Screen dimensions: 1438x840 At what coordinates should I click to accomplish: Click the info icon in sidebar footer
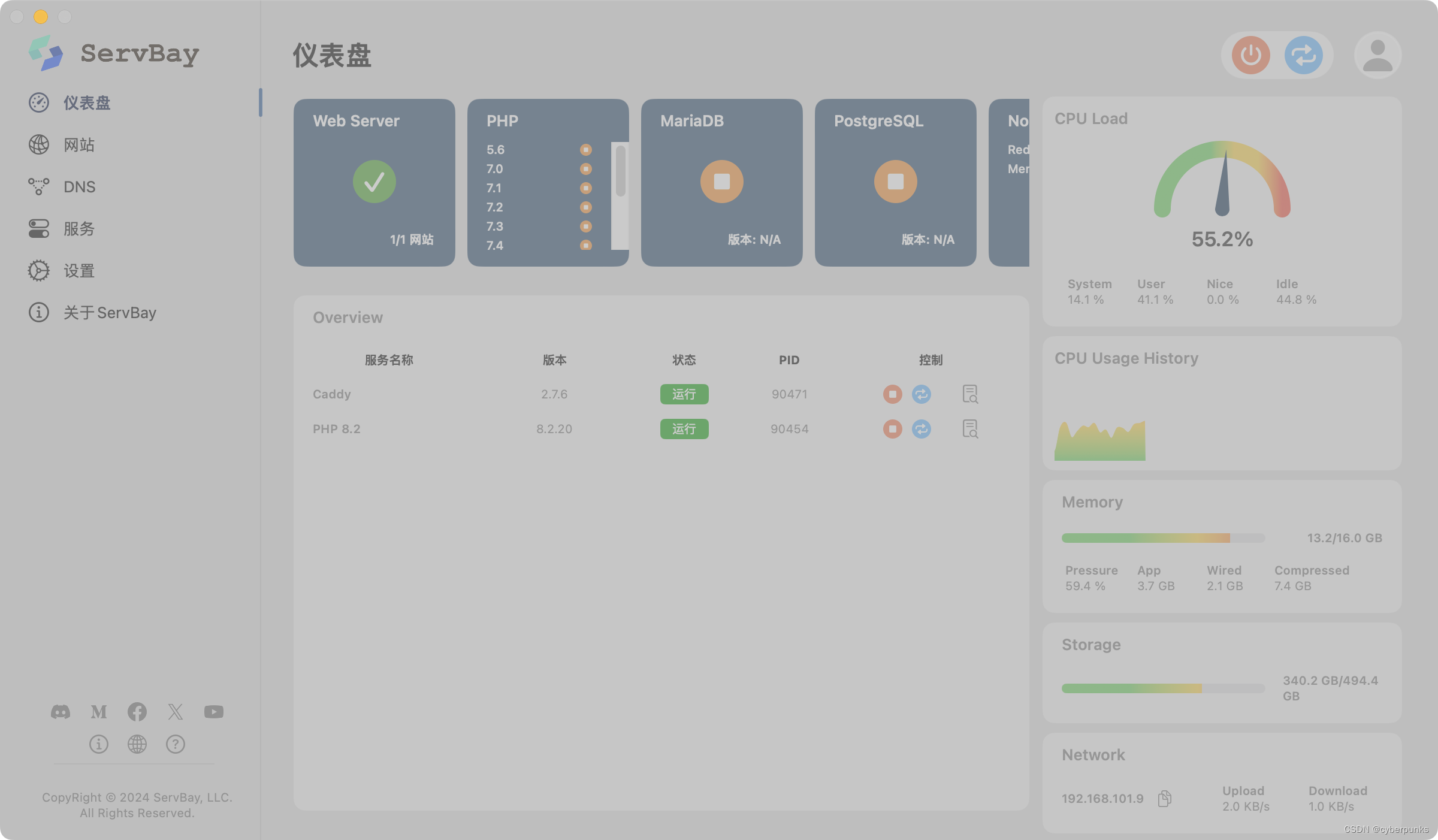click(x=99, y=744)
